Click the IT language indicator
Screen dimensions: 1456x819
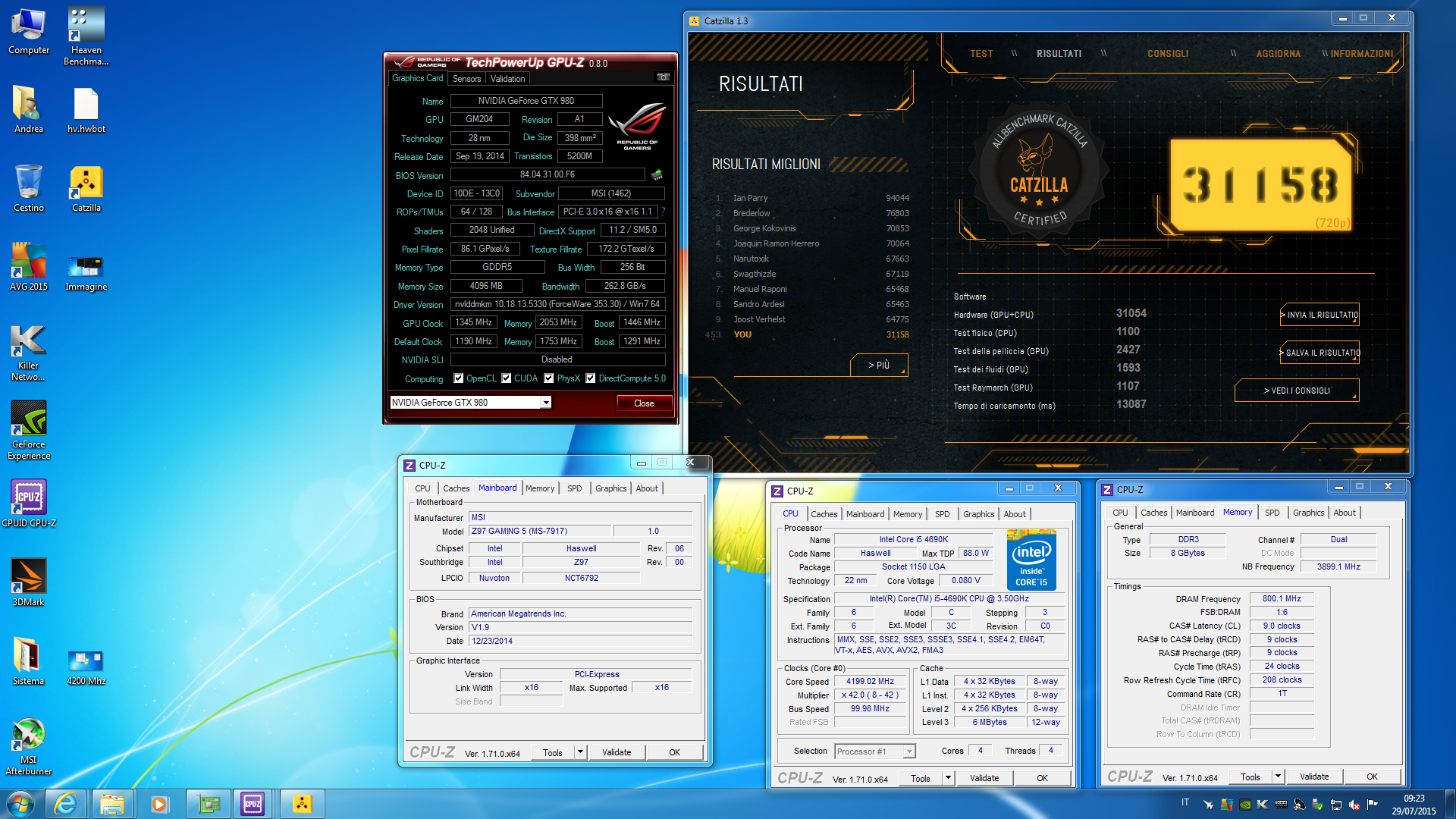pyautogui.click(x=1185, y=802)
